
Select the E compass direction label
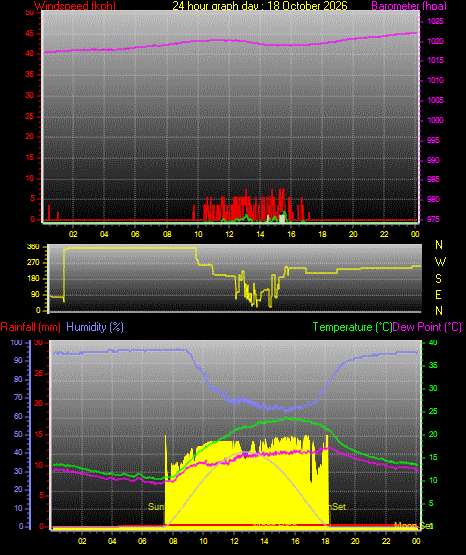[x=438, y=294]
